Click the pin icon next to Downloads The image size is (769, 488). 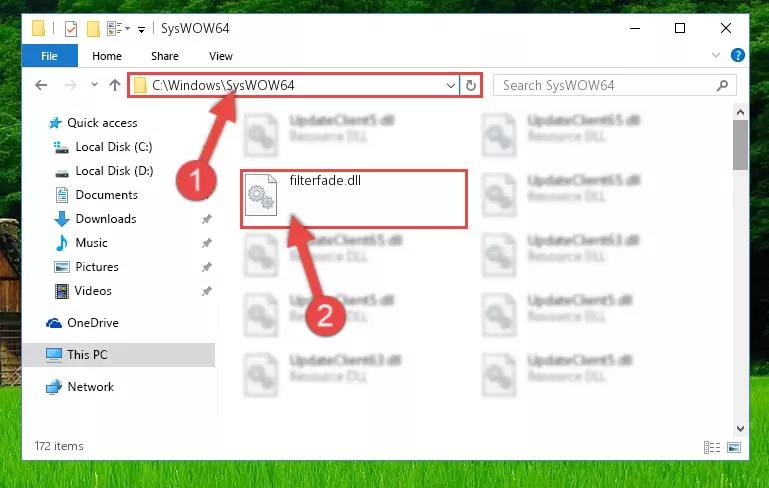tap(207, 219)
